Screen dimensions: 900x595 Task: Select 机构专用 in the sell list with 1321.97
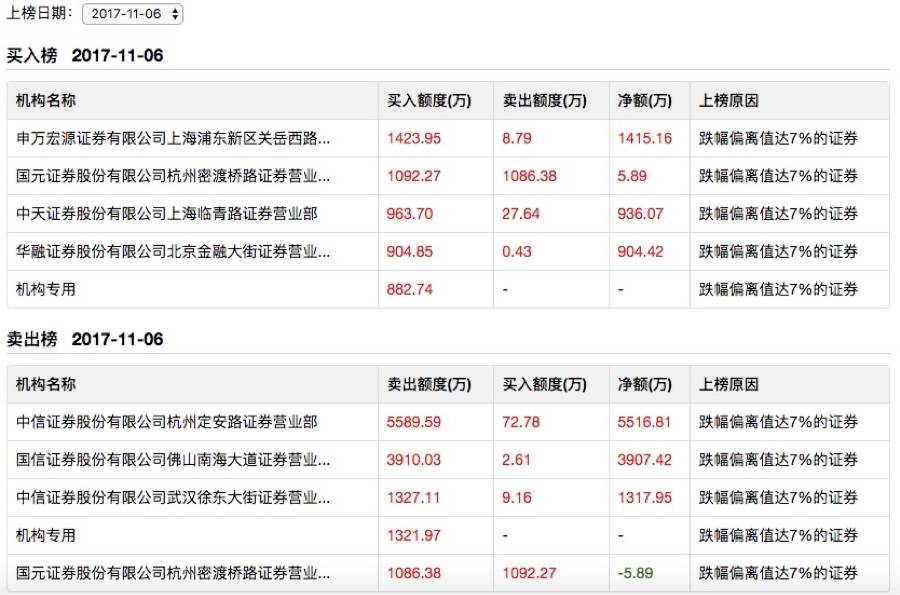(x=46, y=535)
